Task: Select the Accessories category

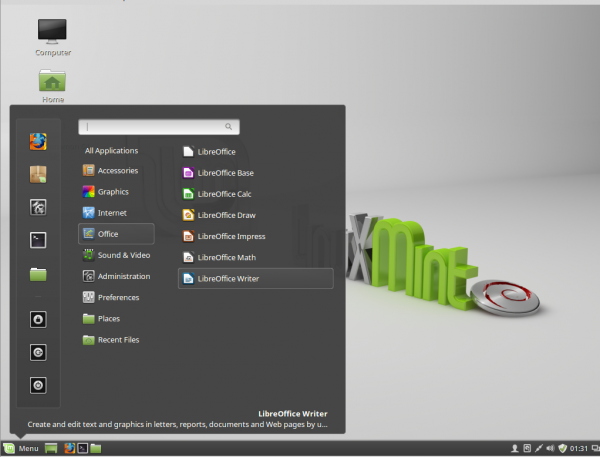Action: point(116,171)
